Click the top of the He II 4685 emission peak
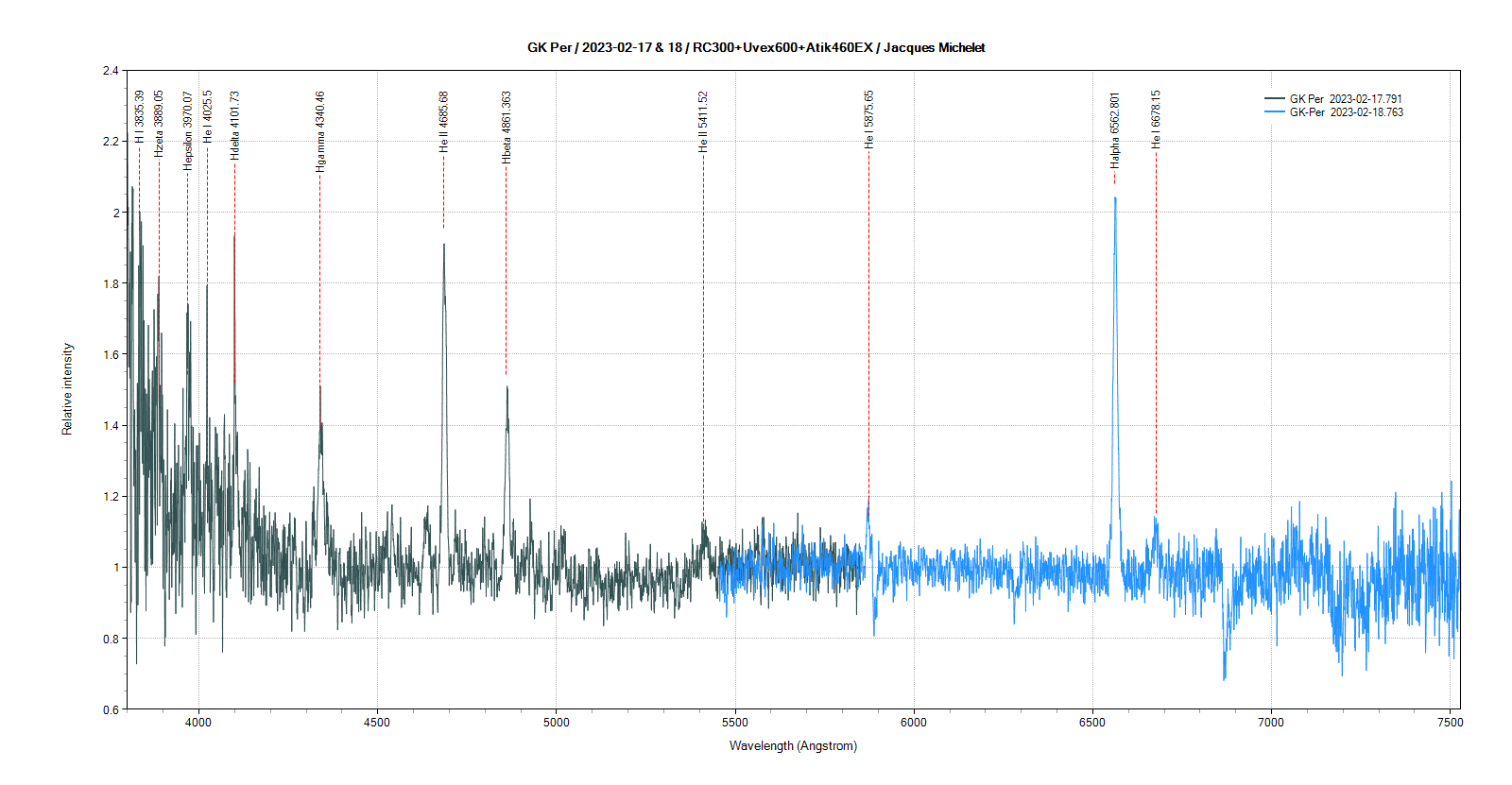This screenshot has width=1512, height=785. point(444,246)
